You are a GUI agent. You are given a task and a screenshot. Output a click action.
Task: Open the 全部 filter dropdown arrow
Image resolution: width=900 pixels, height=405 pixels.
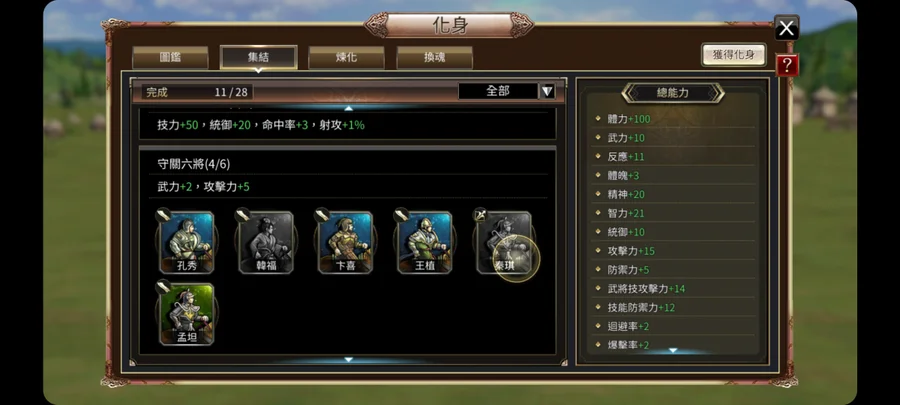[x=548, y=91]
